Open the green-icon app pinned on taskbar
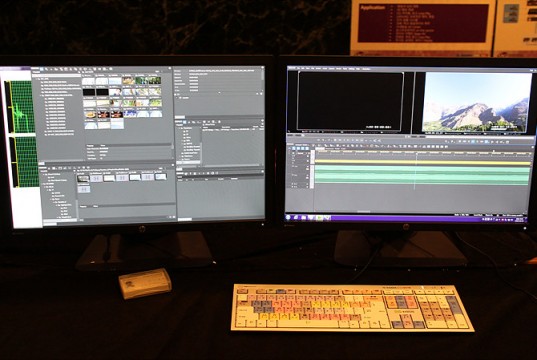537x360 pixels. [319, 218]
